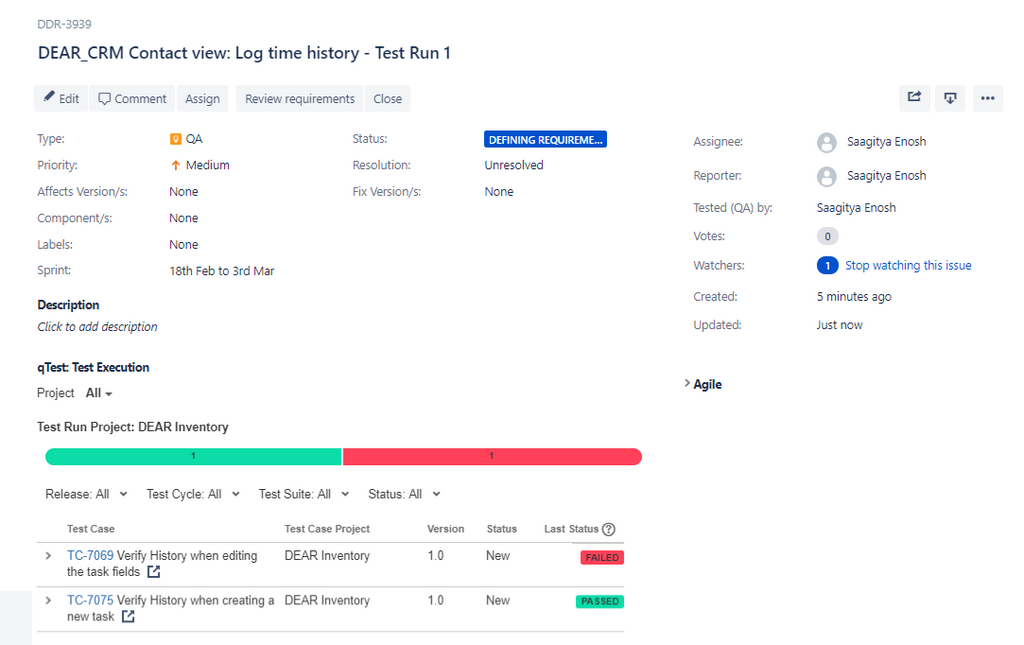Click the Test Run Project: DEAR Inventory heading
The width and height of the screenshot is (1024, 645).
[x=133, y=427]
